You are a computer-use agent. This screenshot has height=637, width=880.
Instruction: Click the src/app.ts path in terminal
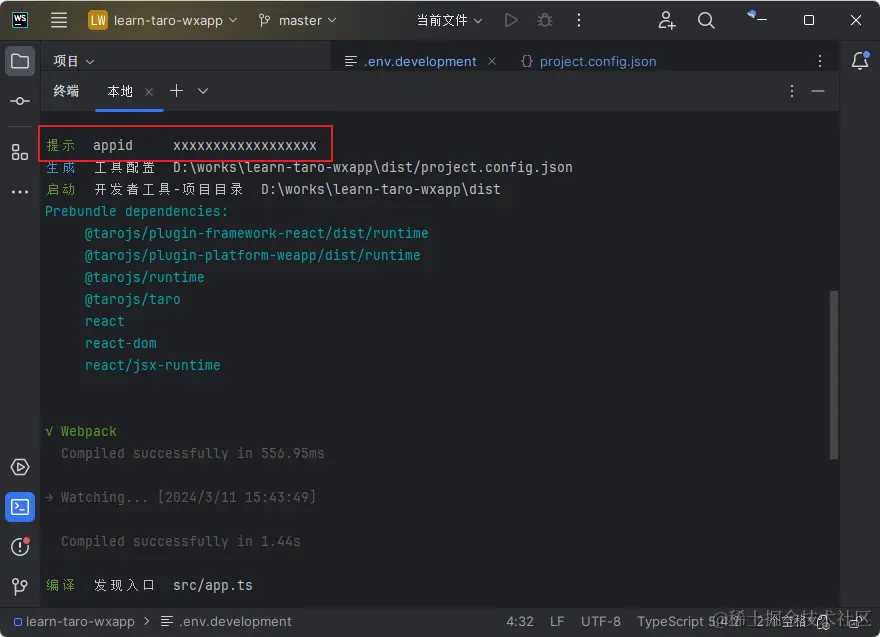coord(213,585)
